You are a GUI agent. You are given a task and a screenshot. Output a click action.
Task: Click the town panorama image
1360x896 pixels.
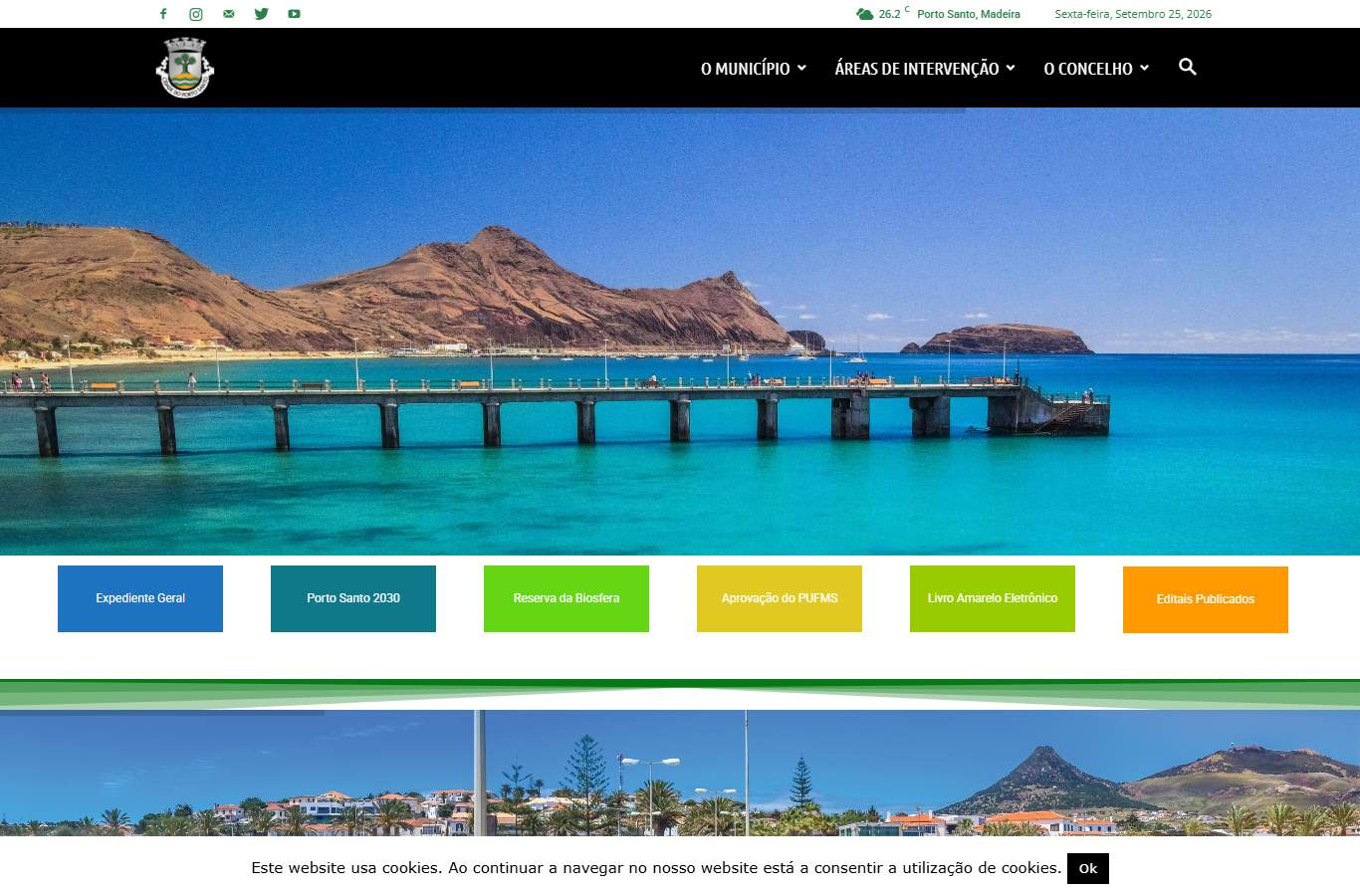(x=680, y=773)
